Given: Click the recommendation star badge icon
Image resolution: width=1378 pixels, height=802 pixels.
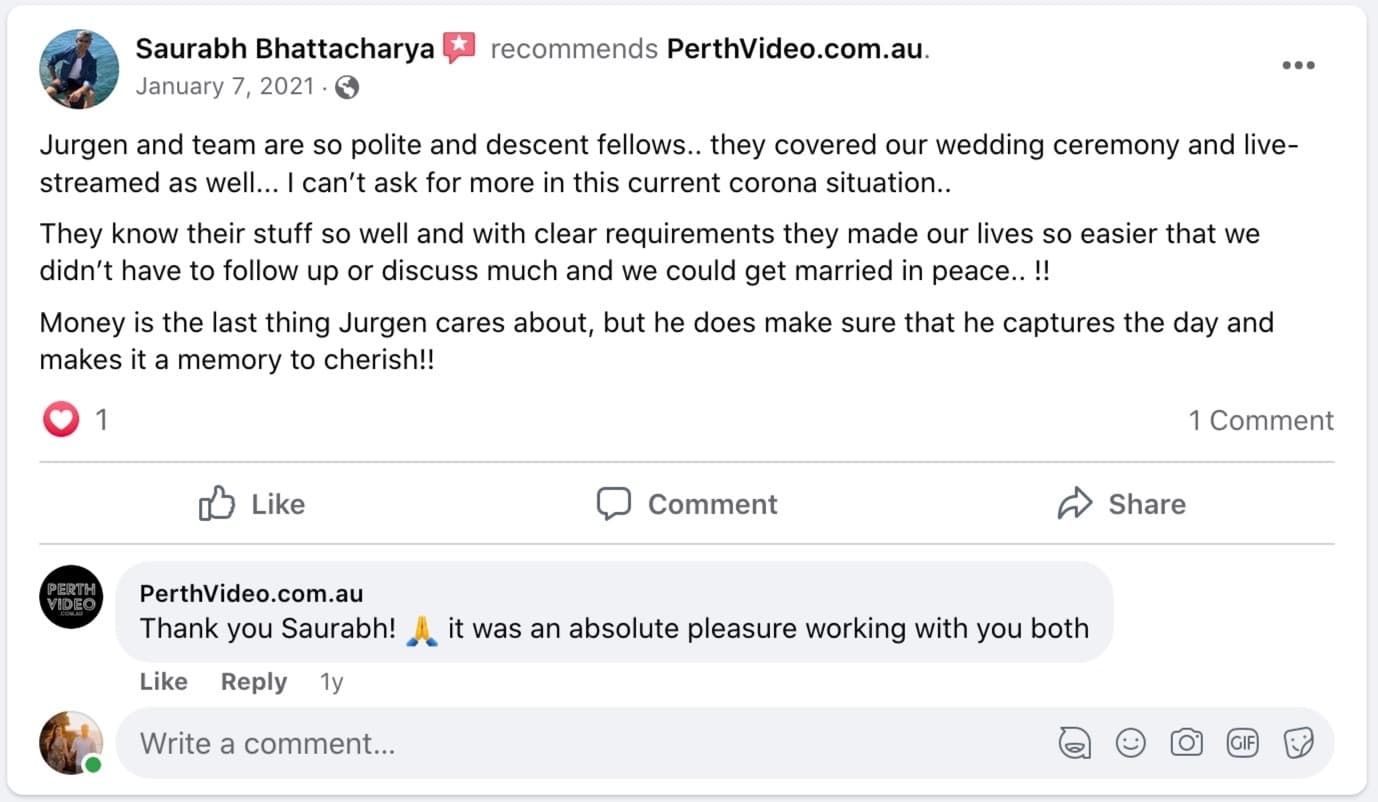Looking at the screenshot, I should [459, 47].
